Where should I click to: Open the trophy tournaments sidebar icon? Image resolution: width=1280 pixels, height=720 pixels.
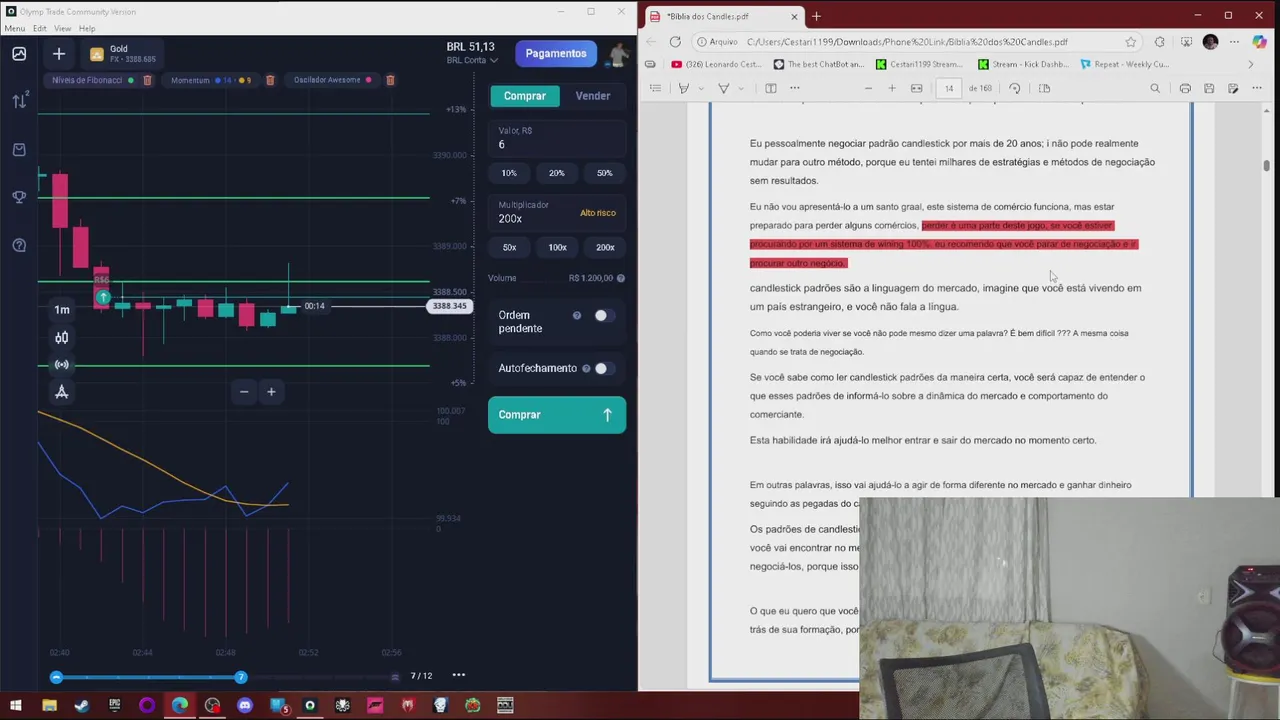19,197
